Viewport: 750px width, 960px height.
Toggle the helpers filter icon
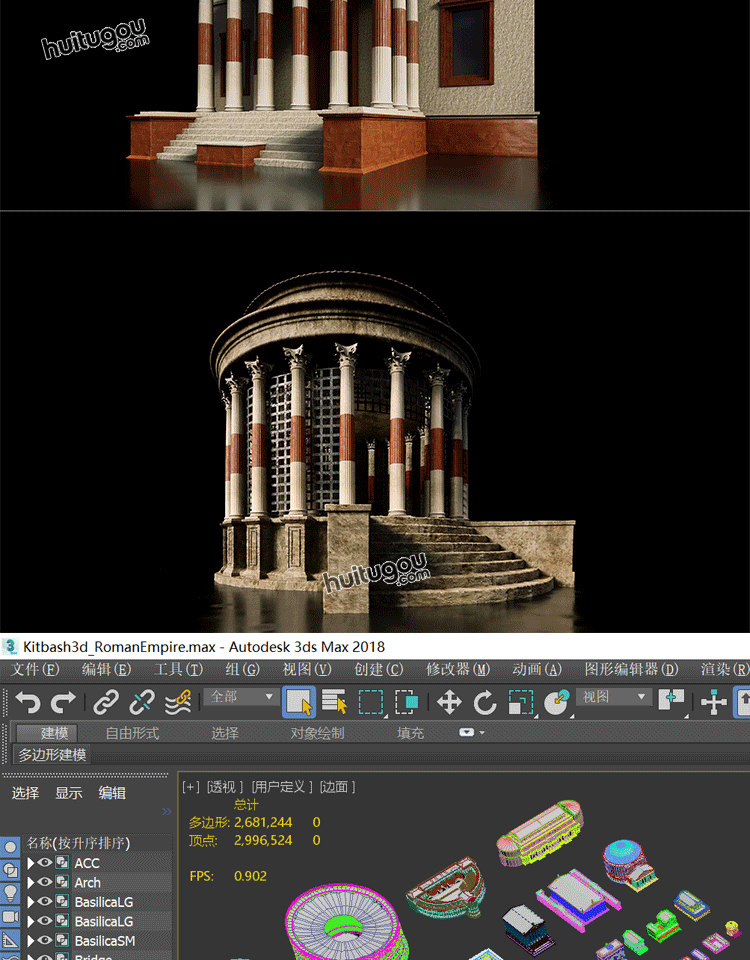click(x=10, y=940)
